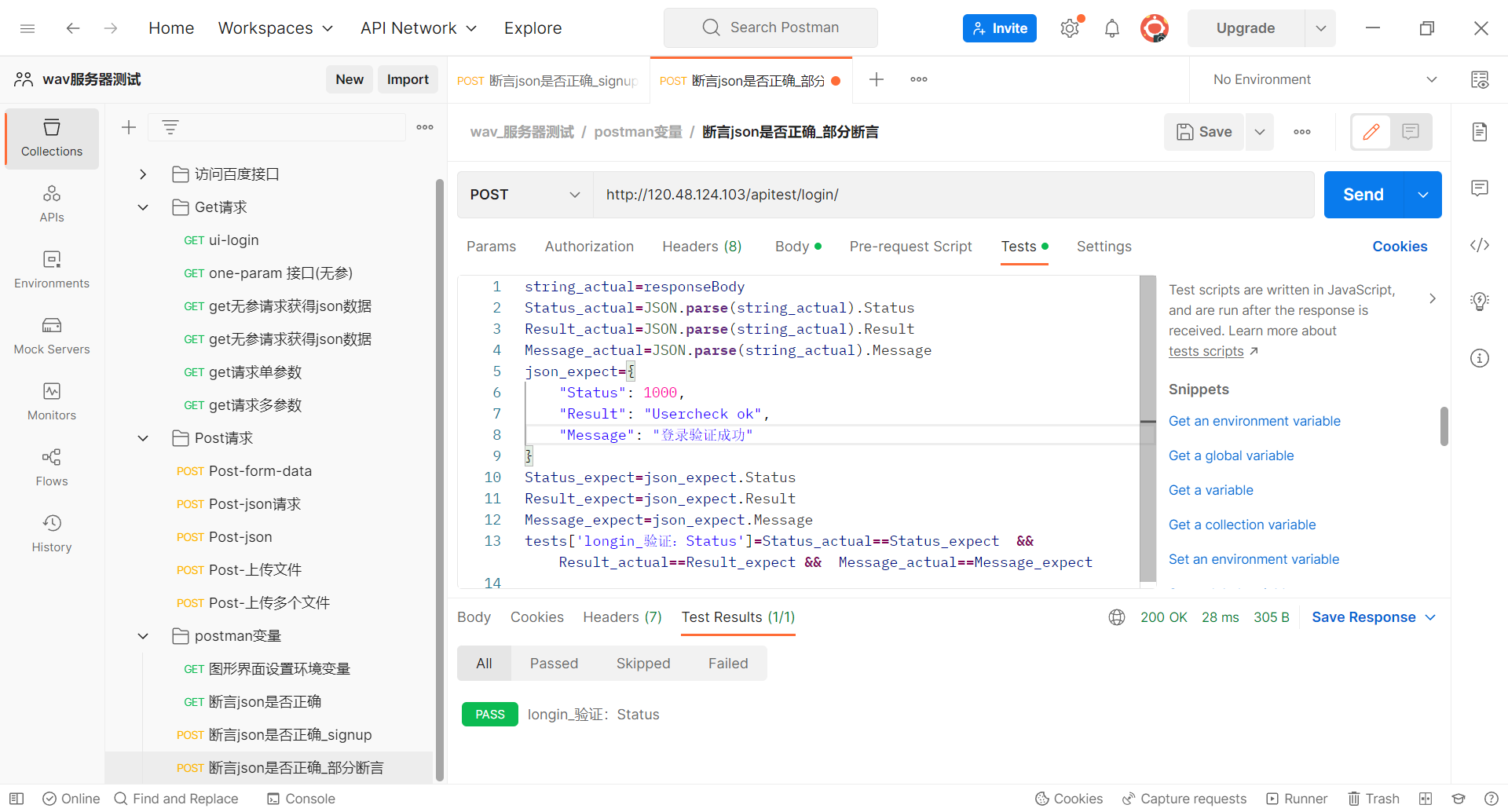Click the Invite button
1508x812 pixels.
(1000, 28)
